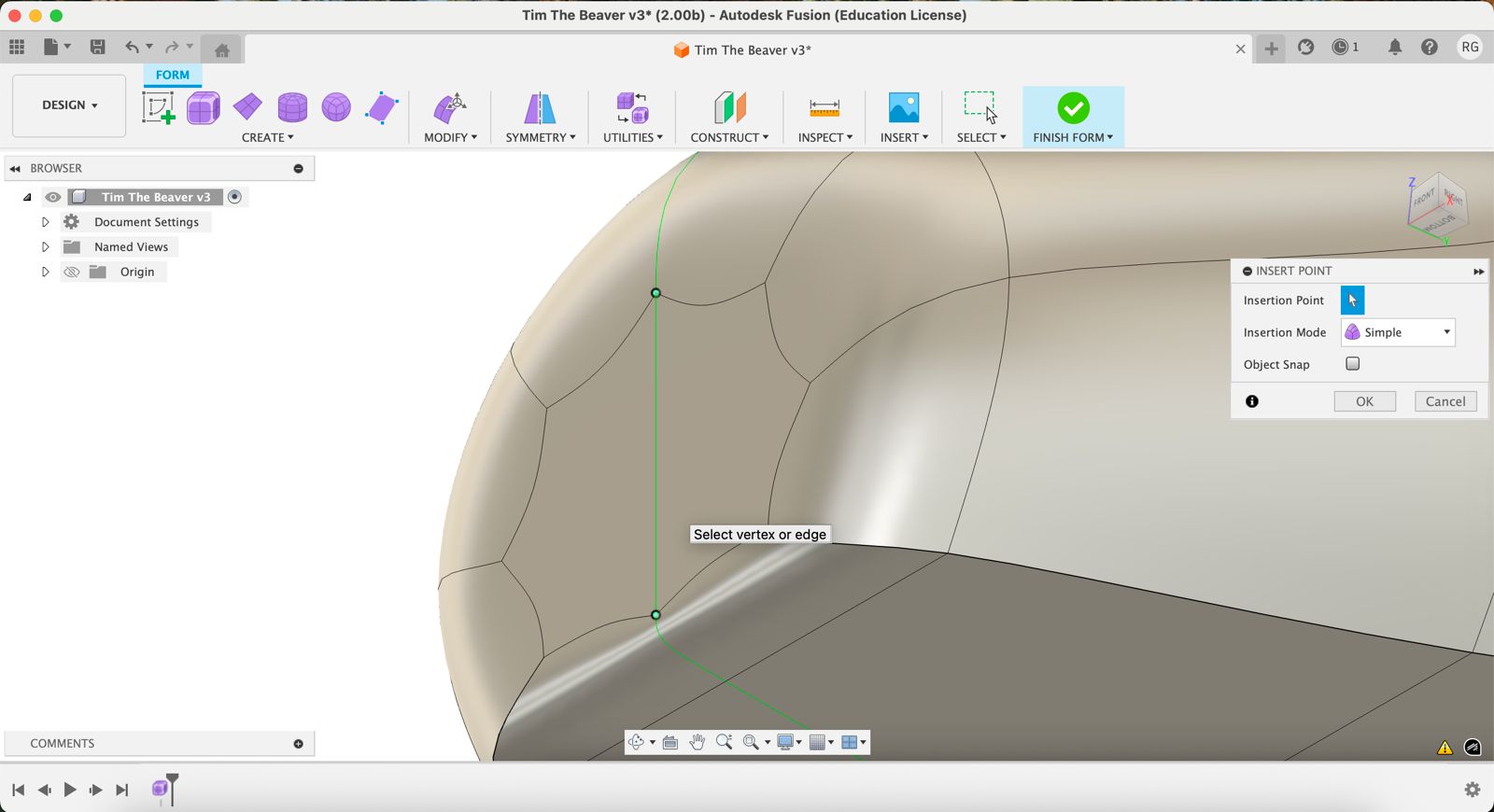Hide Tim The Beaver v3 component visibility

coord(53,197)
